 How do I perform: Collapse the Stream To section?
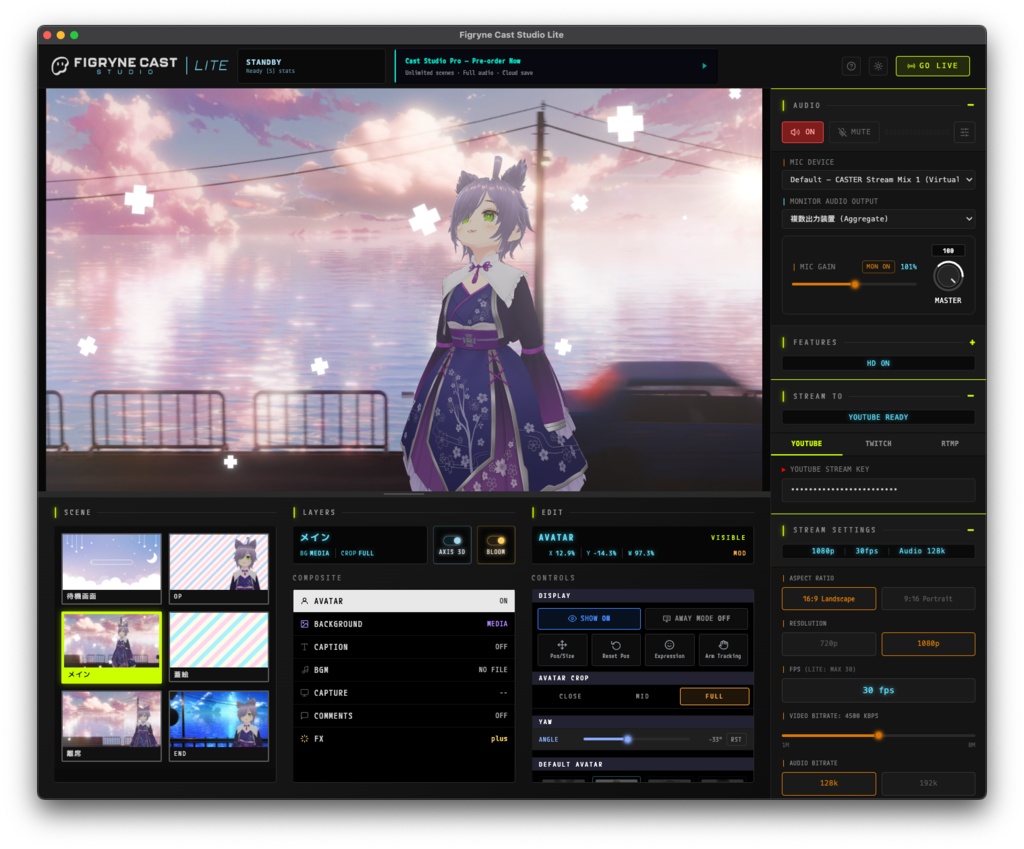[x=970, y=396]
